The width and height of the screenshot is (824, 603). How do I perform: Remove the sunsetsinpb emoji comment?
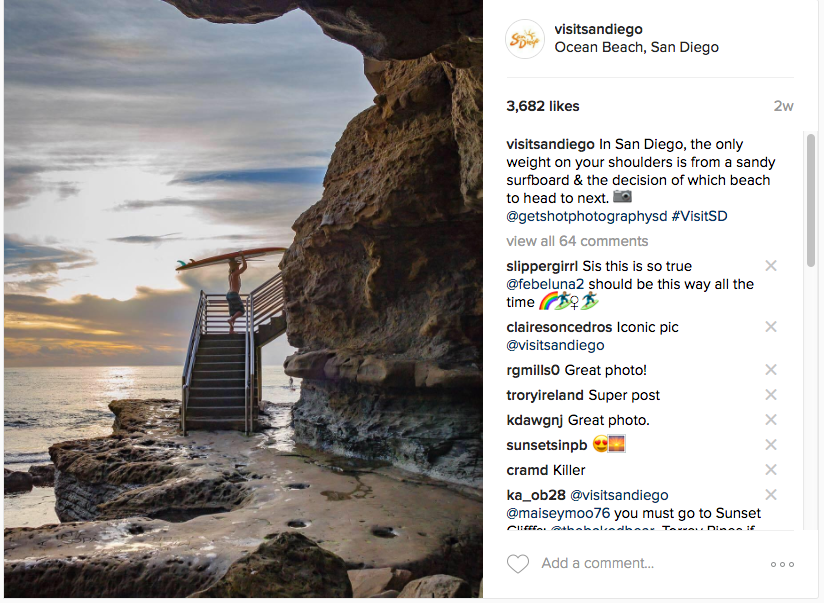(770, 445)
